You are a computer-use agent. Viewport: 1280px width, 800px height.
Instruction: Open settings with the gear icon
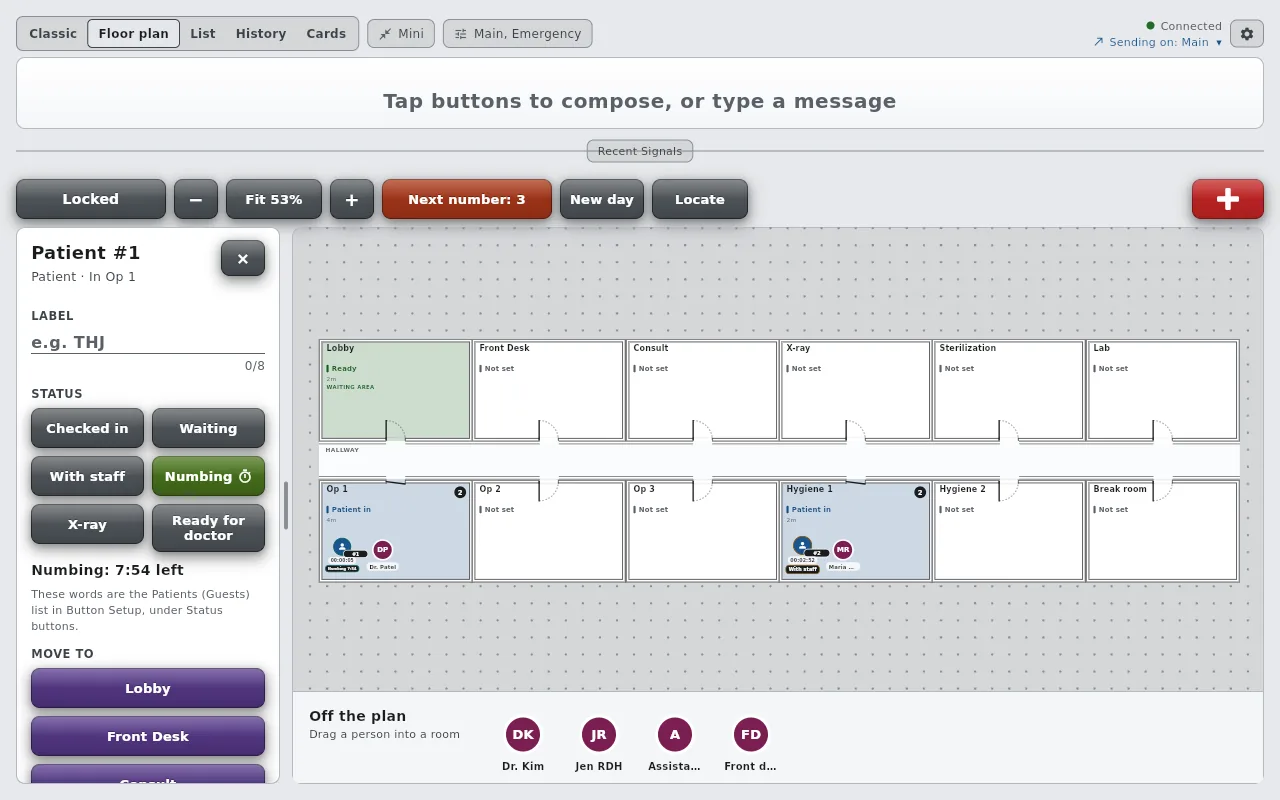click(x=1246, y=34)
